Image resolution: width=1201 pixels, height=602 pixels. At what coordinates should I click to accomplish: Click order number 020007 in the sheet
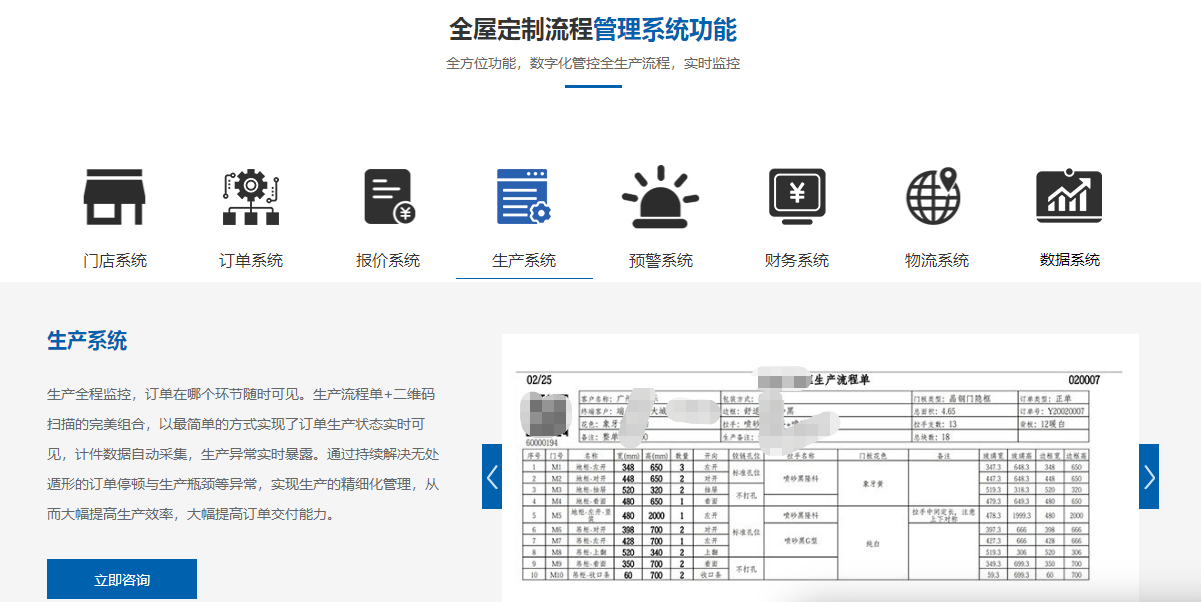(x=1084, y=380)
